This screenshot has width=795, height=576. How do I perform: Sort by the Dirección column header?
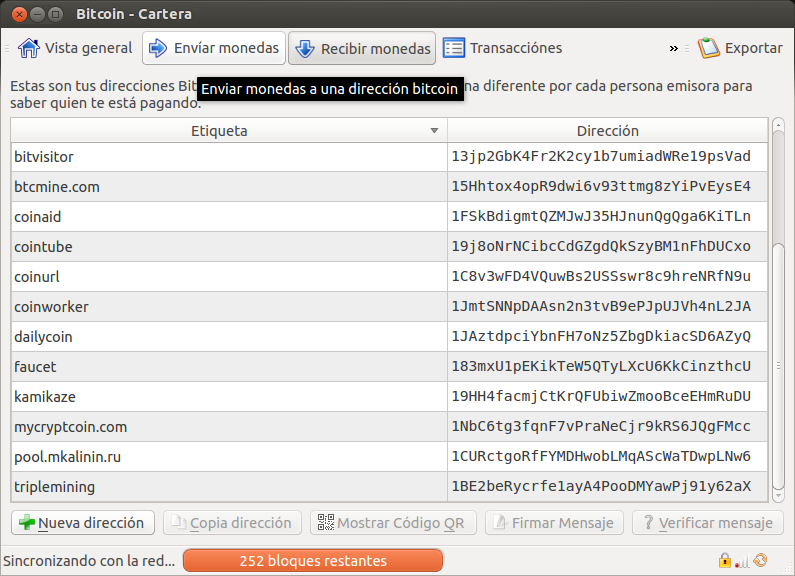tap(607, 131)
